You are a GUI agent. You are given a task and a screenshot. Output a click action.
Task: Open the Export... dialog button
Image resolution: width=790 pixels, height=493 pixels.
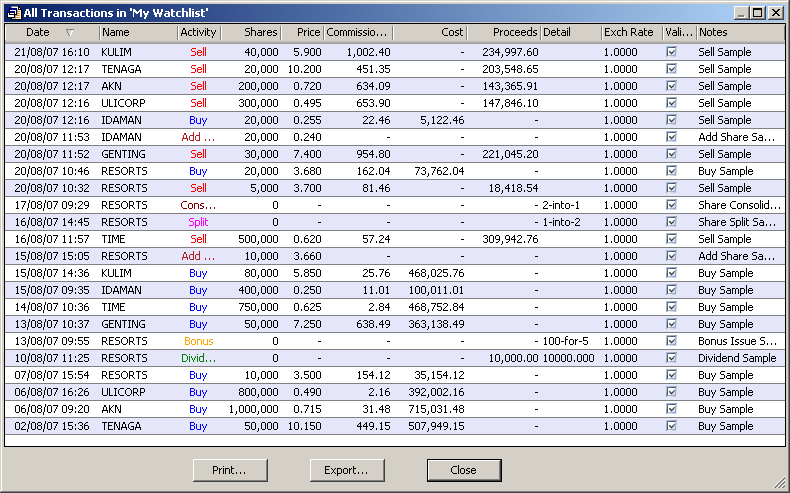click(x=347, y=470)
